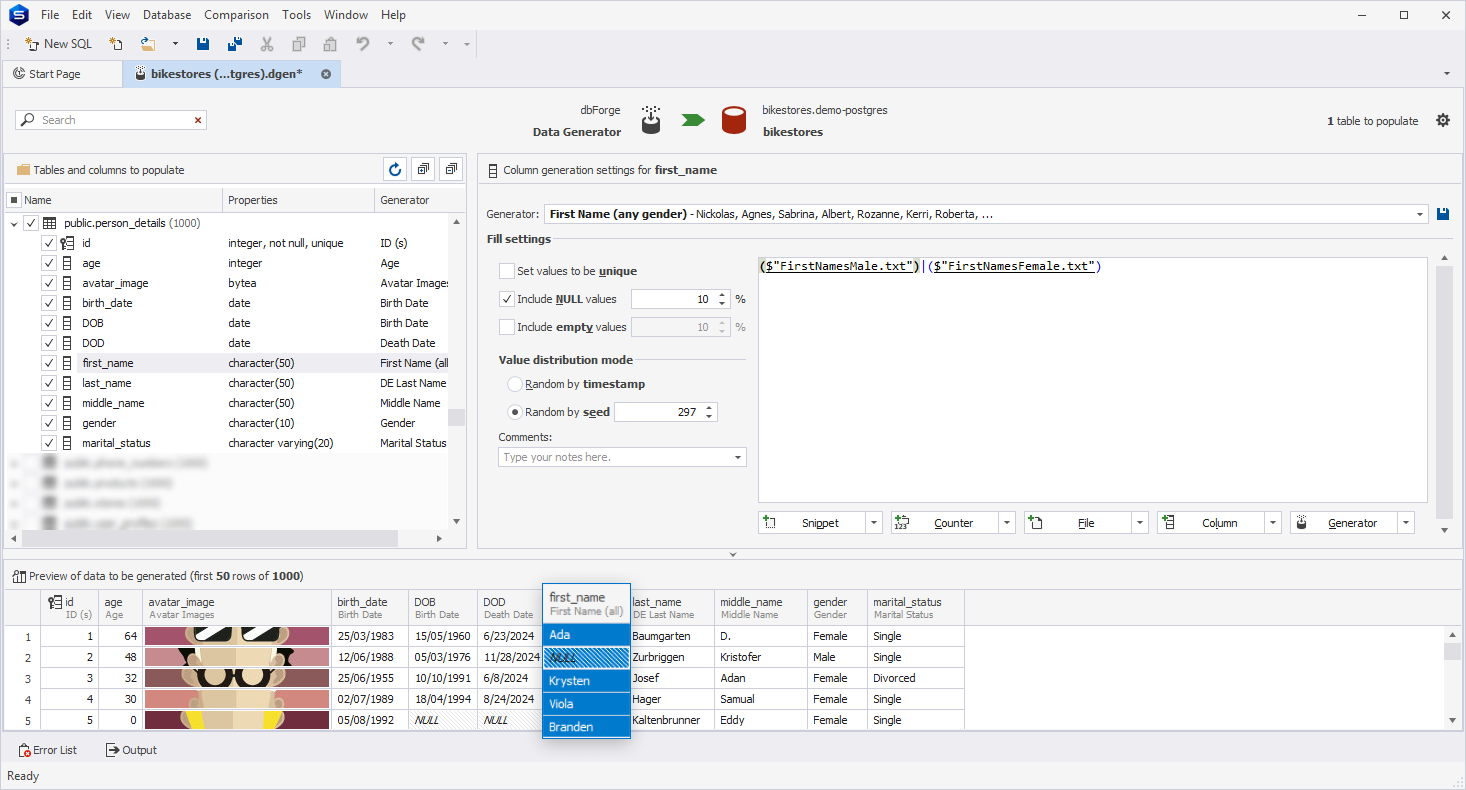
Task: Click the expand all tree icon
Action: 423,169
